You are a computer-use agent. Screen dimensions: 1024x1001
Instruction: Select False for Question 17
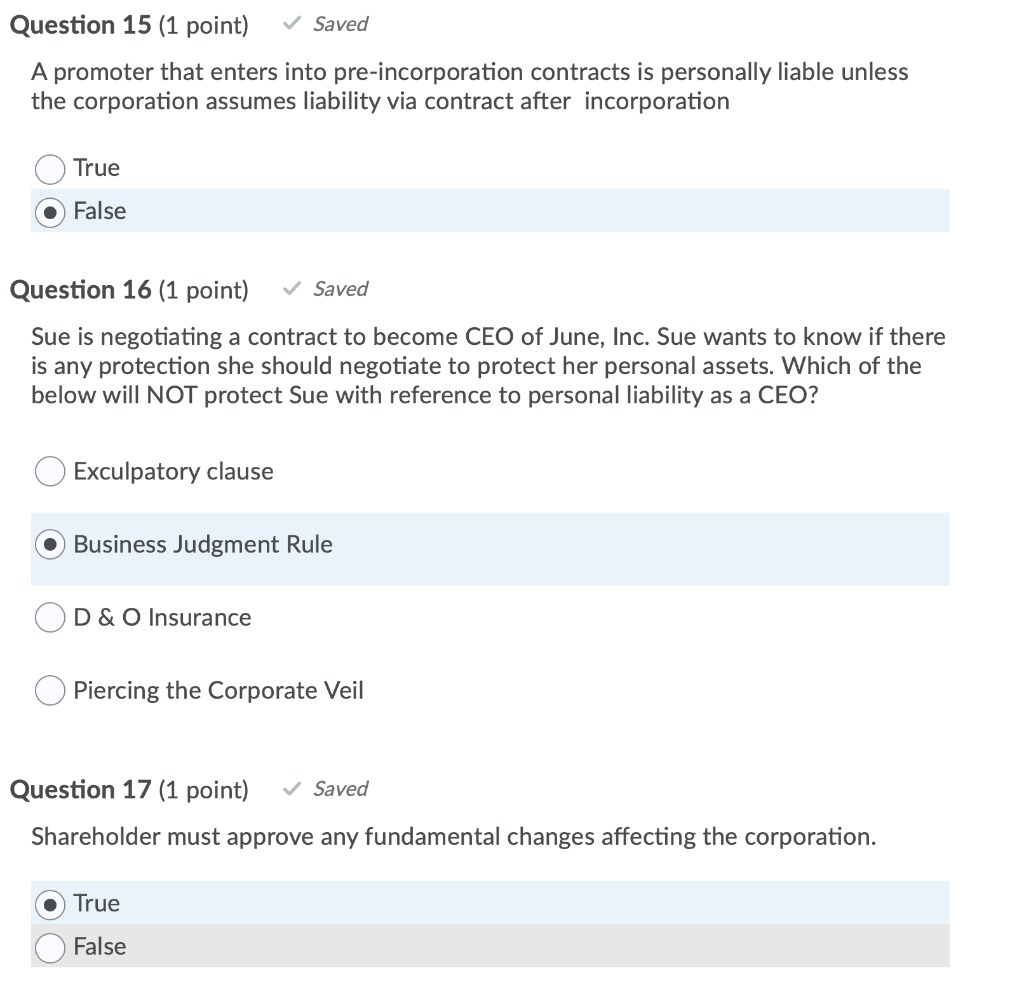click(49, 946)
